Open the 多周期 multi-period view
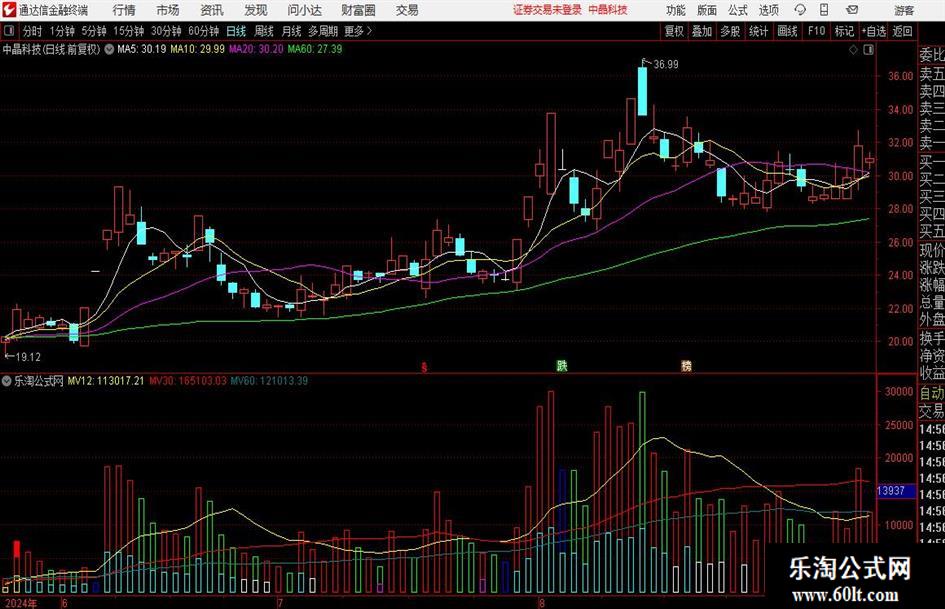 (x=323, y=31)
